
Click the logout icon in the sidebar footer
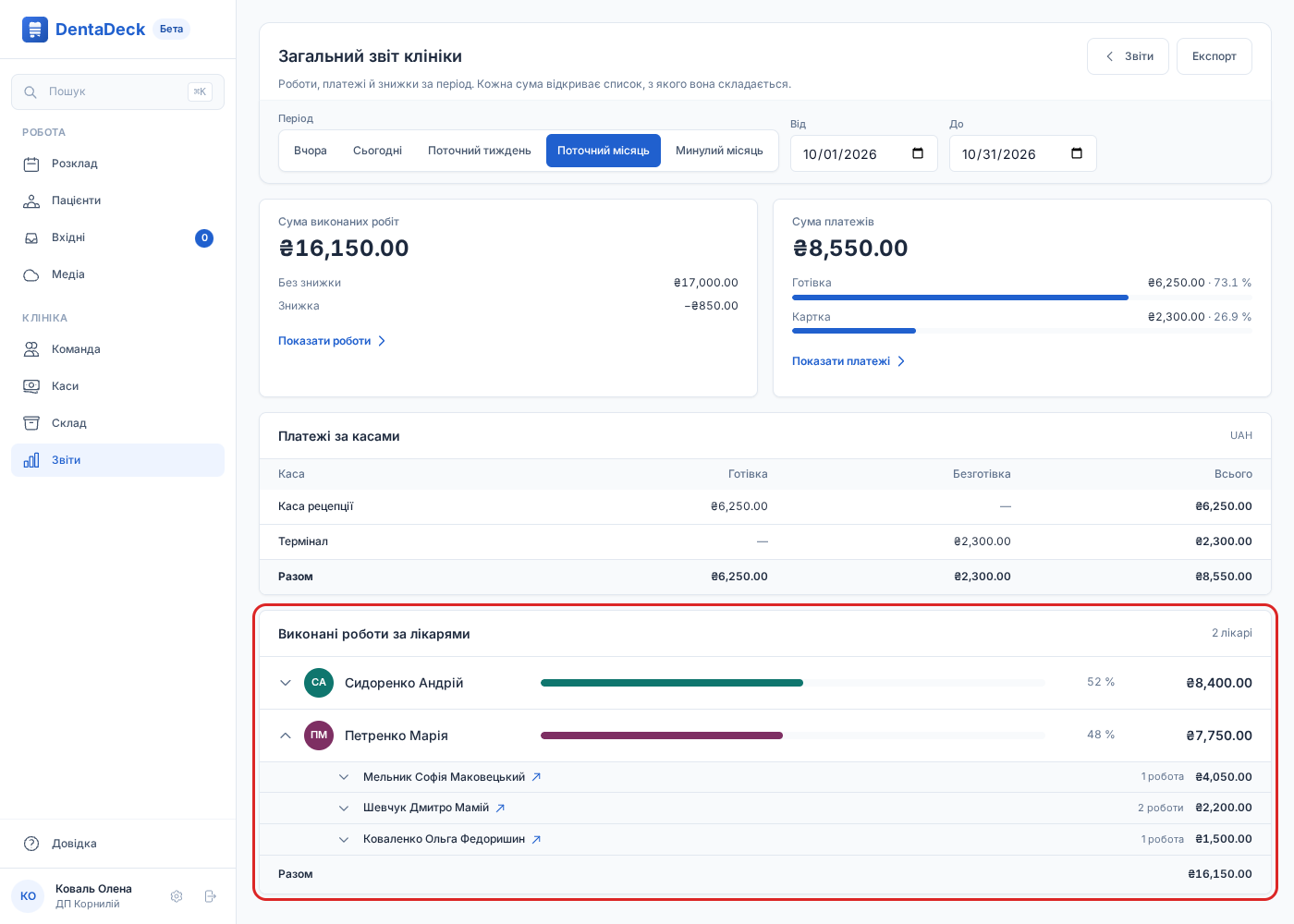[210, 896]
